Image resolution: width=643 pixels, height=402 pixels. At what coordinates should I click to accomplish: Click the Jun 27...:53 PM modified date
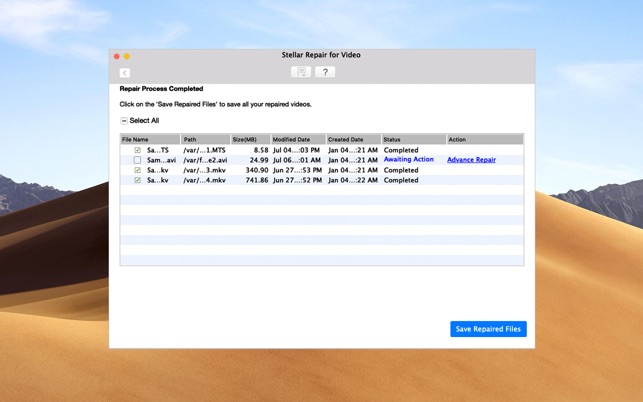pos(297,170)
